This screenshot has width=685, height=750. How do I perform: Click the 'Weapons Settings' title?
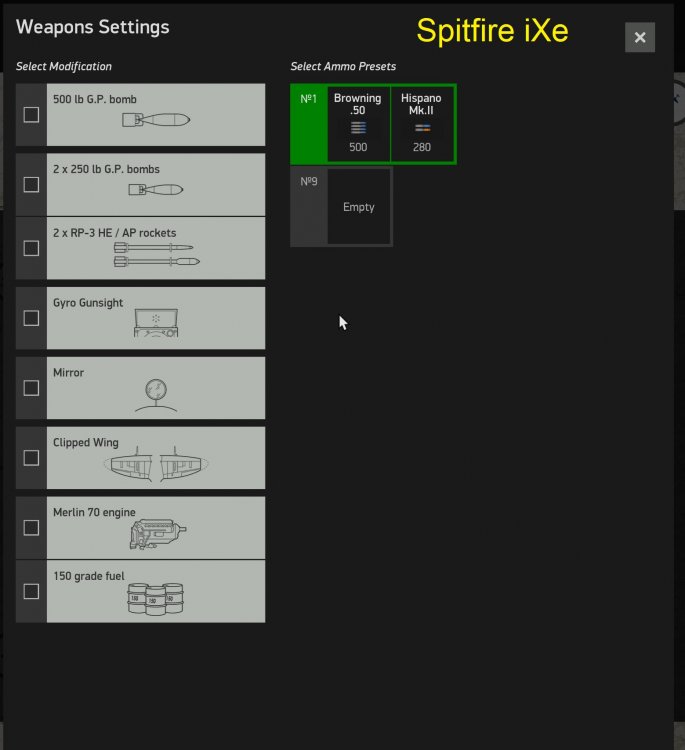pyautogui.click(x=93, y=27)
